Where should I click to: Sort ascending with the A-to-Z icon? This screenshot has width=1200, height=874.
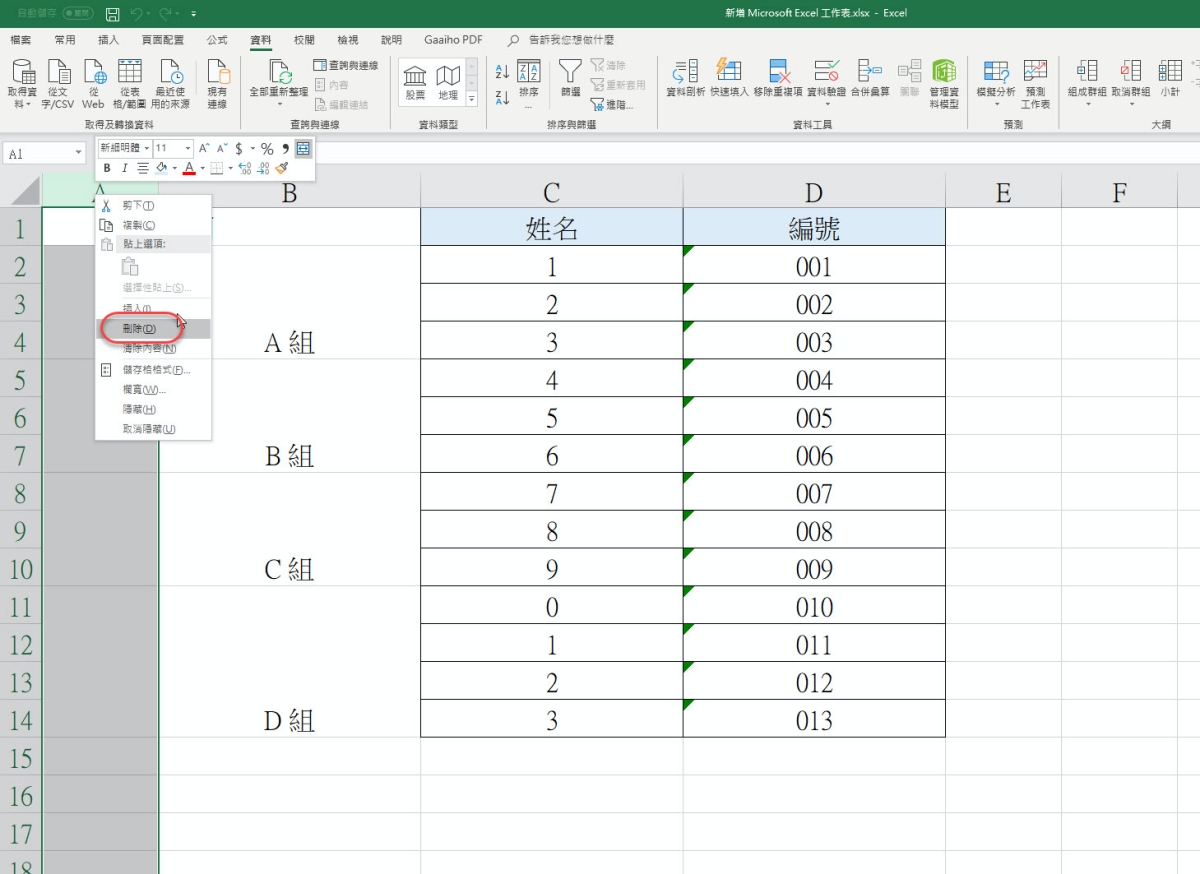click(502, 71)
